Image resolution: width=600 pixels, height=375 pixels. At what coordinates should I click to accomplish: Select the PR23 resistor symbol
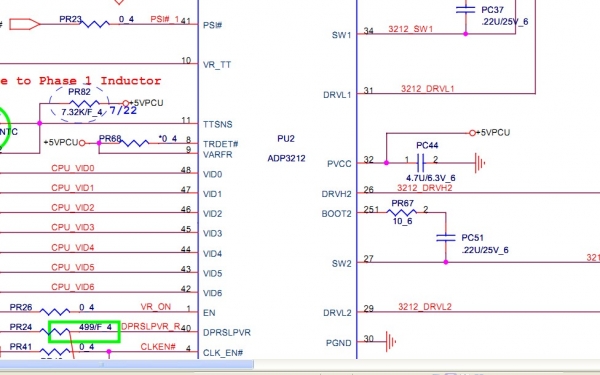click(95, 24)
